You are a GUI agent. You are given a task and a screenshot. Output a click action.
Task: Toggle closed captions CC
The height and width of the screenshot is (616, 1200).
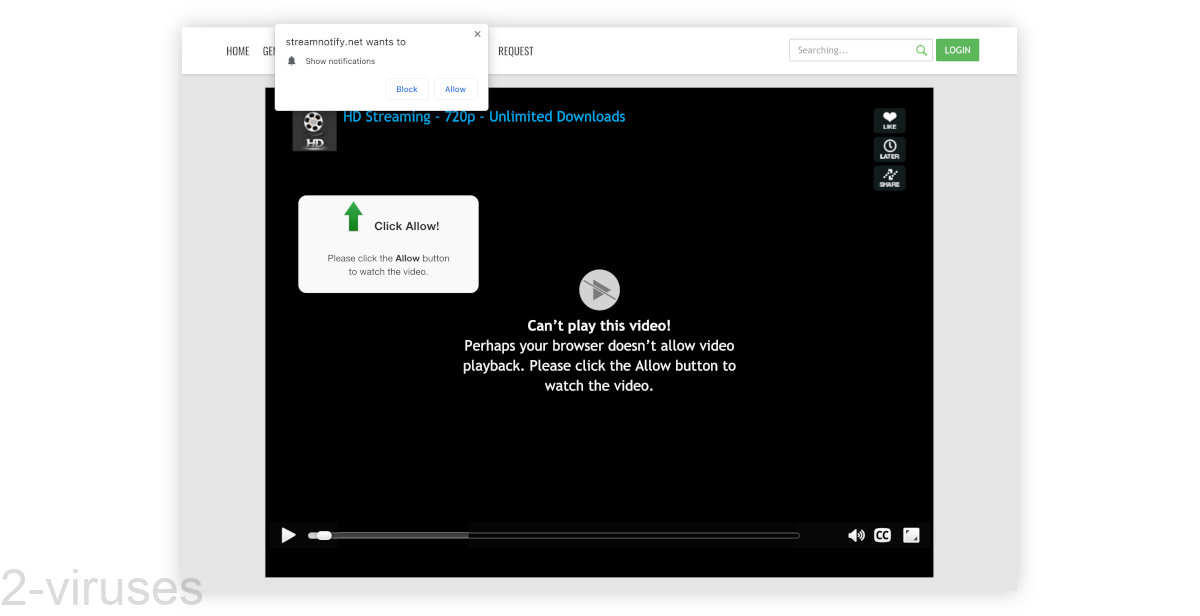tap(882, 535)
